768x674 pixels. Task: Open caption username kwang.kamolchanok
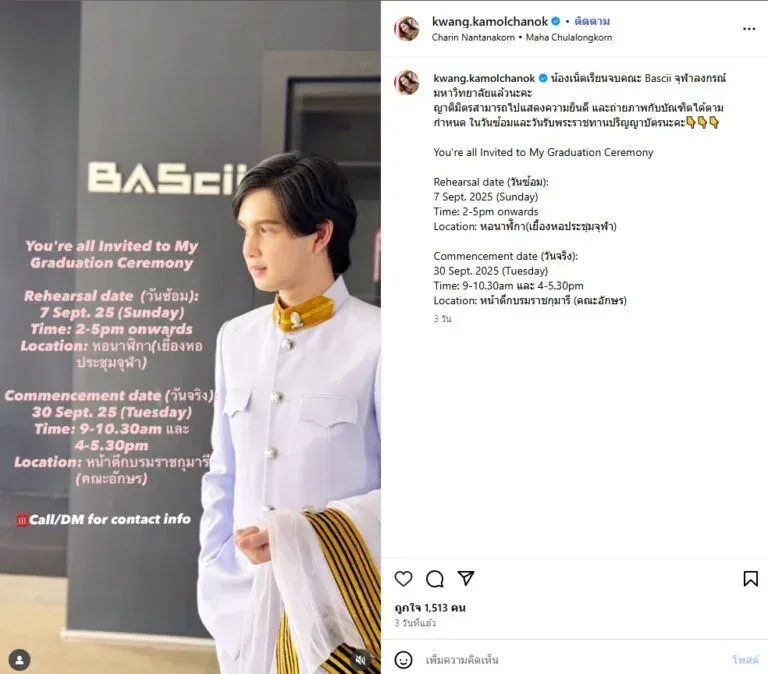484,78
